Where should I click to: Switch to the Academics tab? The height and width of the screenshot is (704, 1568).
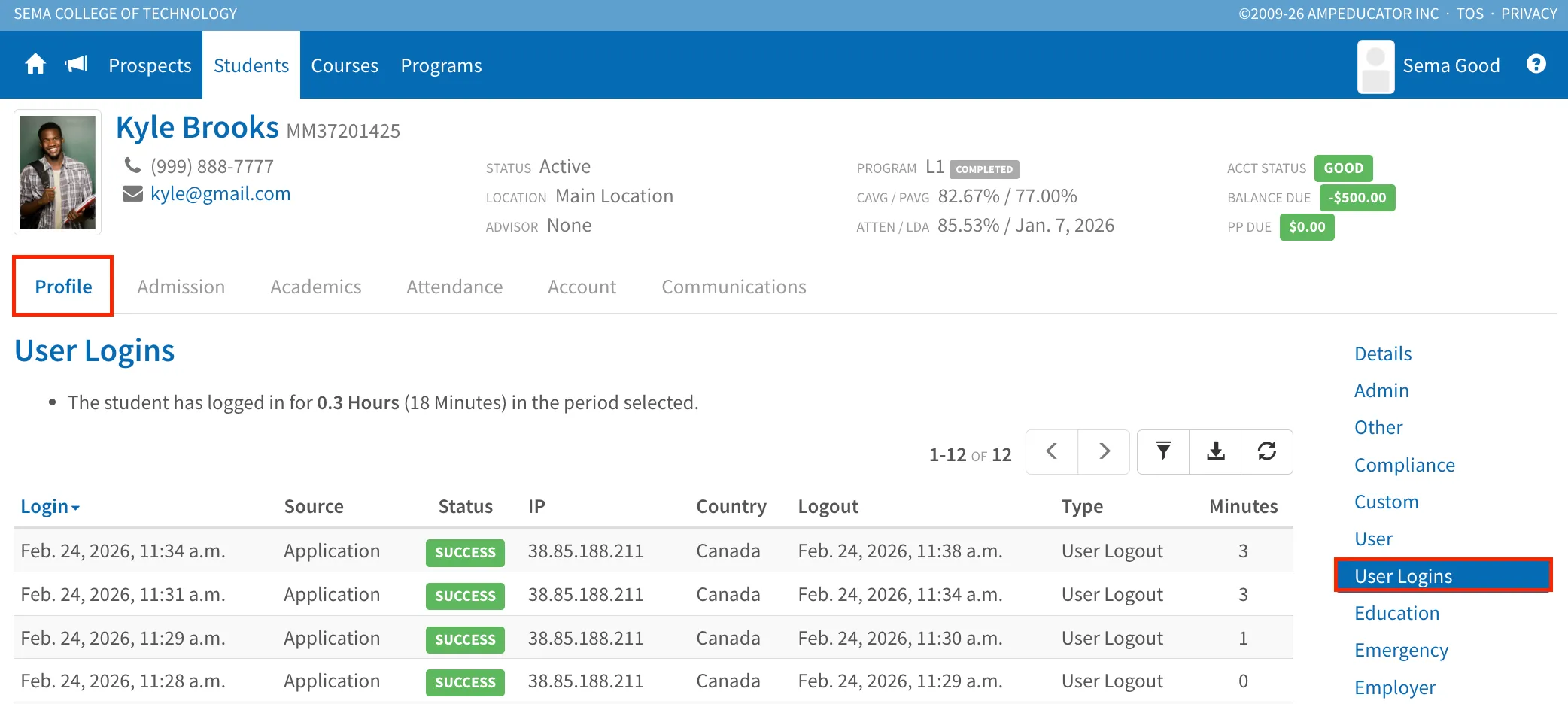coord(316,287)
